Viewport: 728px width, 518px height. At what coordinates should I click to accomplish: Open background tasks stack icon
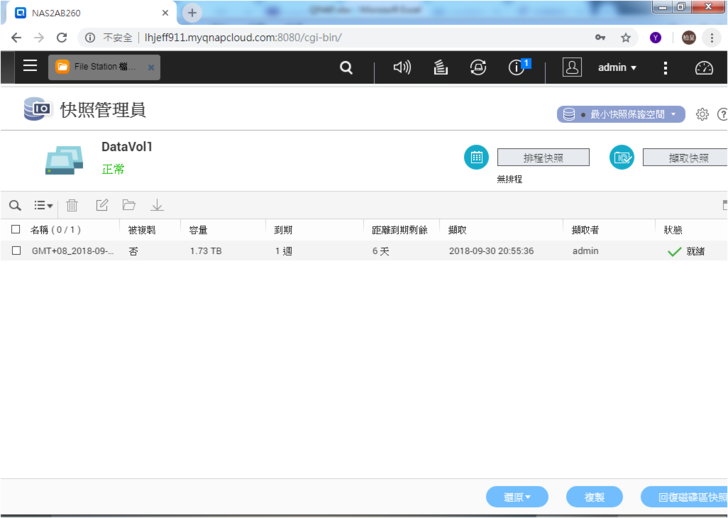(440, 68)
